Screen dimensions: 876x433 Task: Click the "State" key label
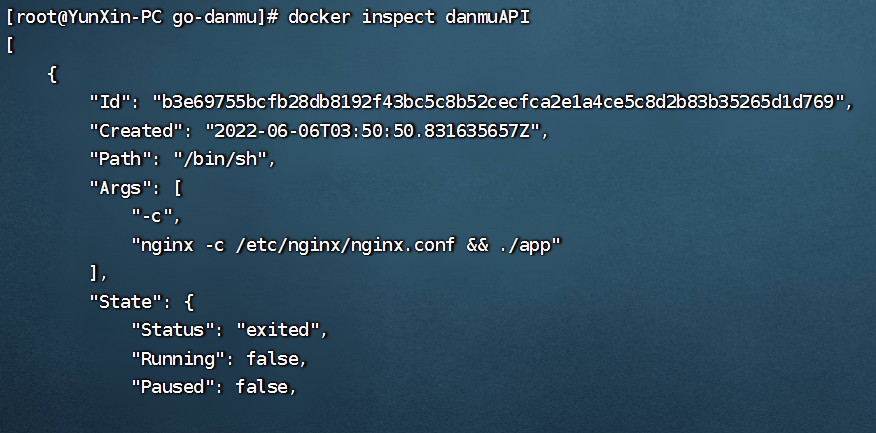tap(126, 301)
